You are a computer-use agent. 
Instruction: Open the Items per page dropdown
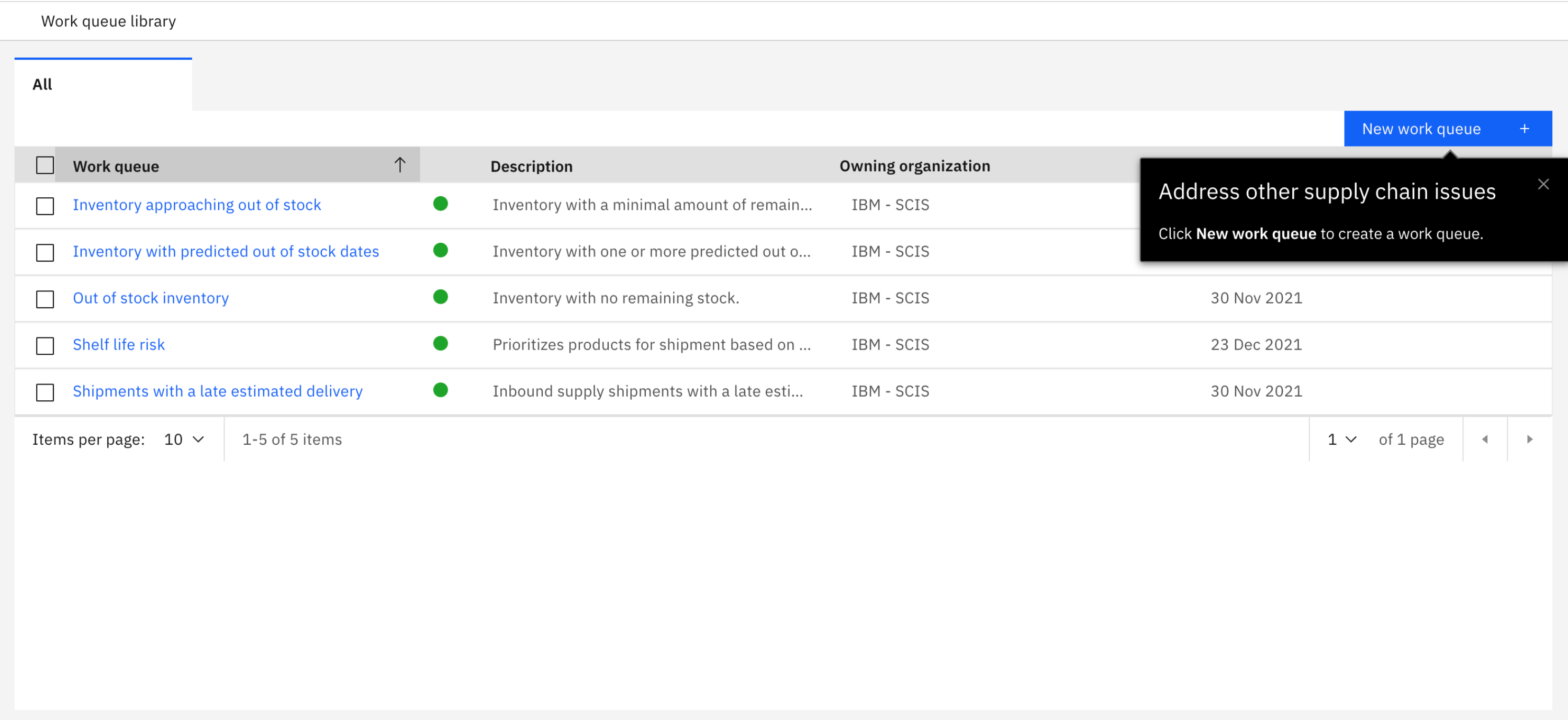click(x=184, y=439)
